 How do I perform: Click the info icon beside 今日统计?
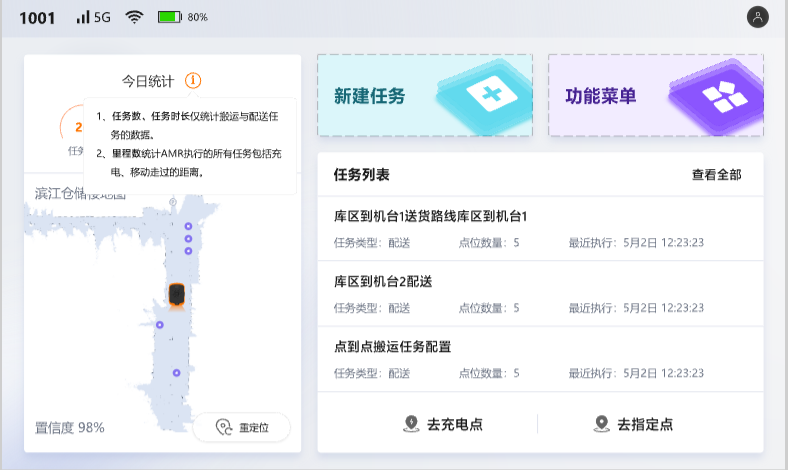193,80
